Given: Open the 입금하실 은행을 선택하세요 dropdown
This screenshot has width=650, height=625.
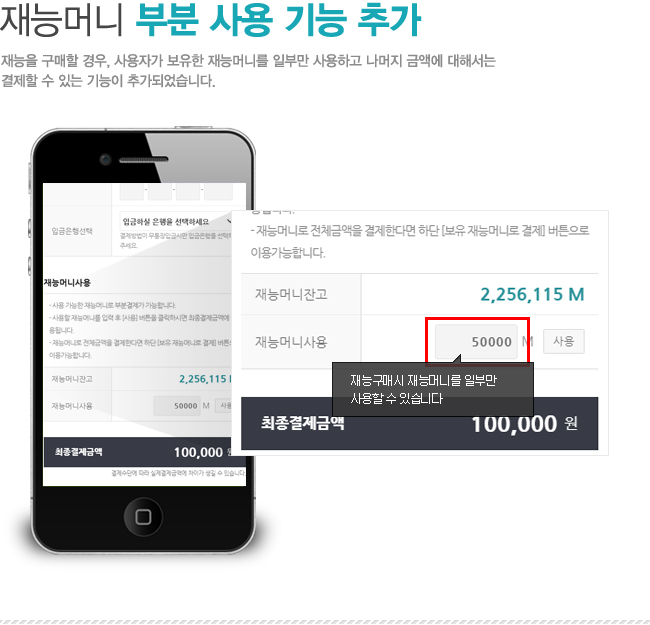Looking at the screenshot, I should coord(176,222).
